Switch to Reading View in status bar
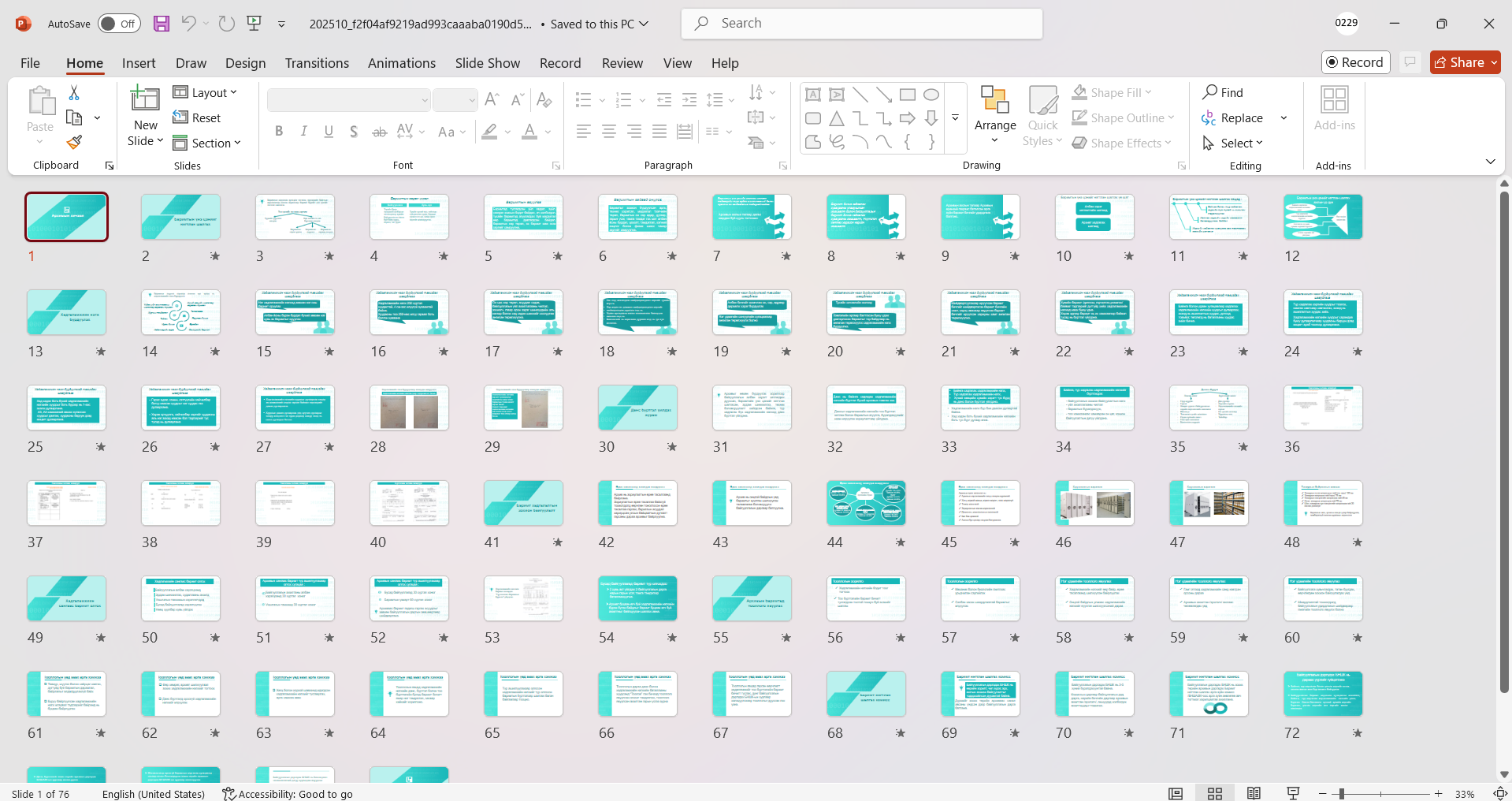This screenshot has height=801, width=1512. click(1254, 793)
